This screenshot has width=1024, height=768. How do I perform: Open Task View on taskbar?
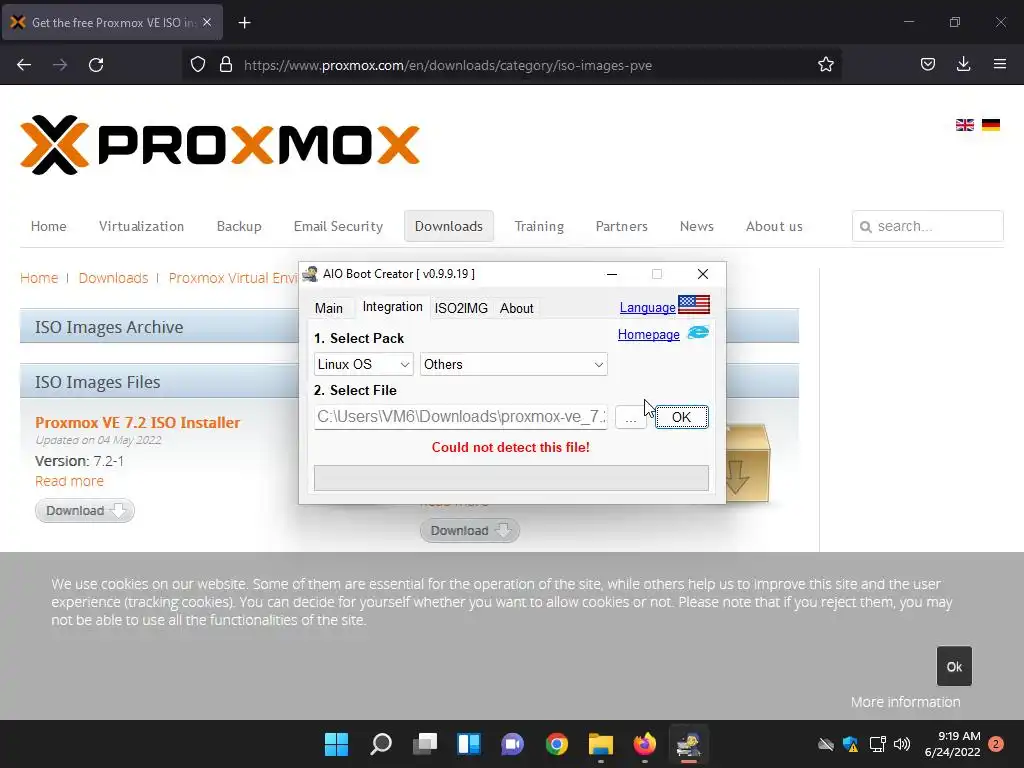(x=425, y=744)
